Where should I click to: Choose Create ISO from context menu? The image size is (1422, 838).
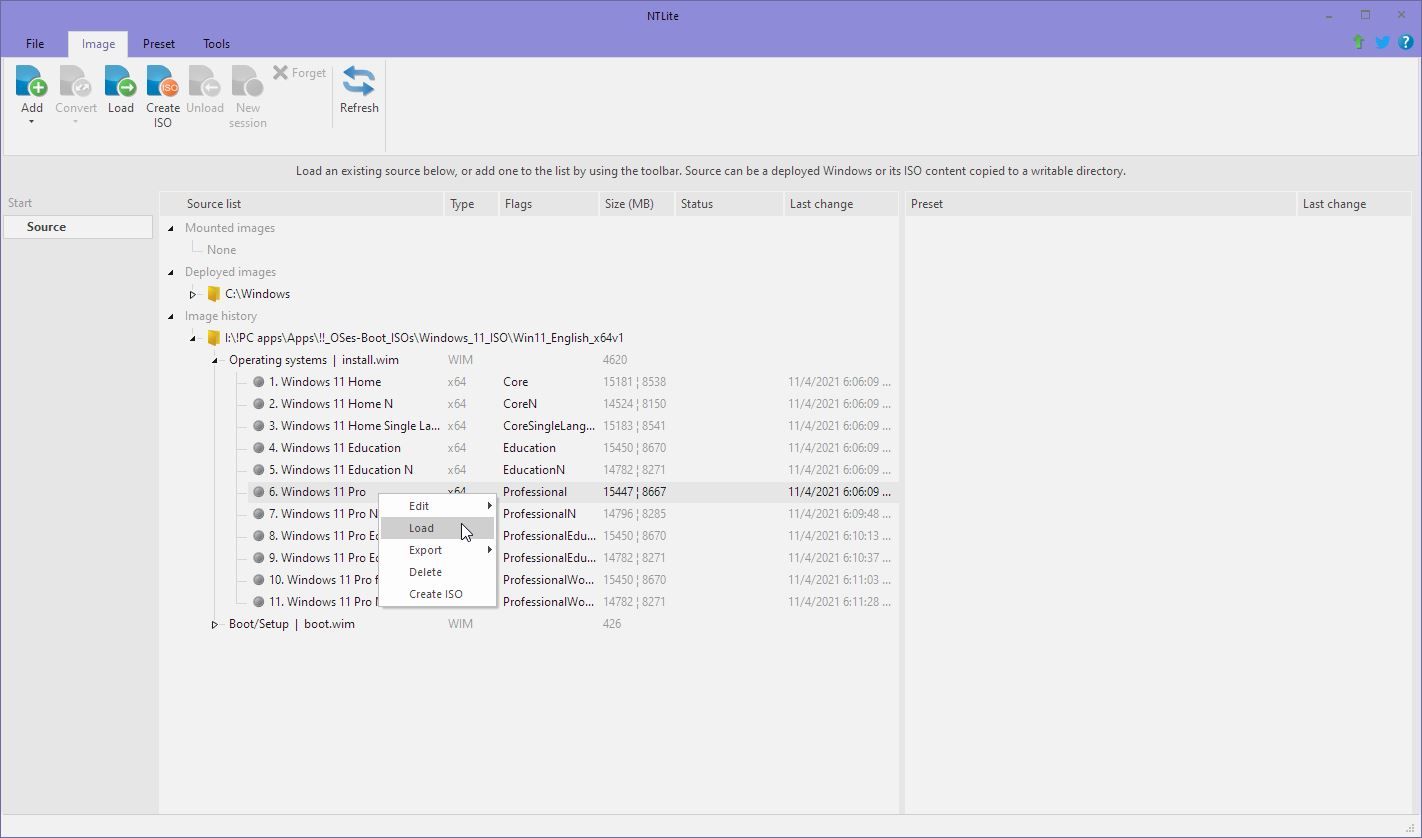point(437,594)
